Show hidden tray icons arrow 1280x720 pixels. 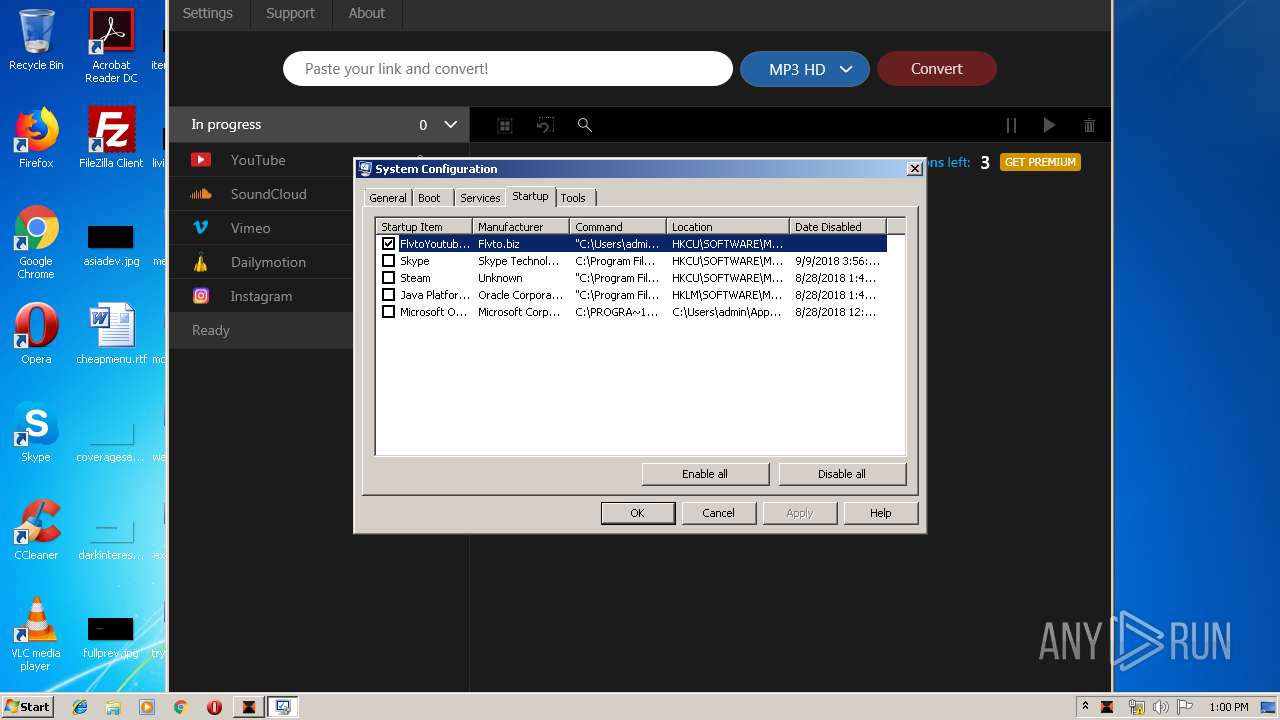[1085, 707]
